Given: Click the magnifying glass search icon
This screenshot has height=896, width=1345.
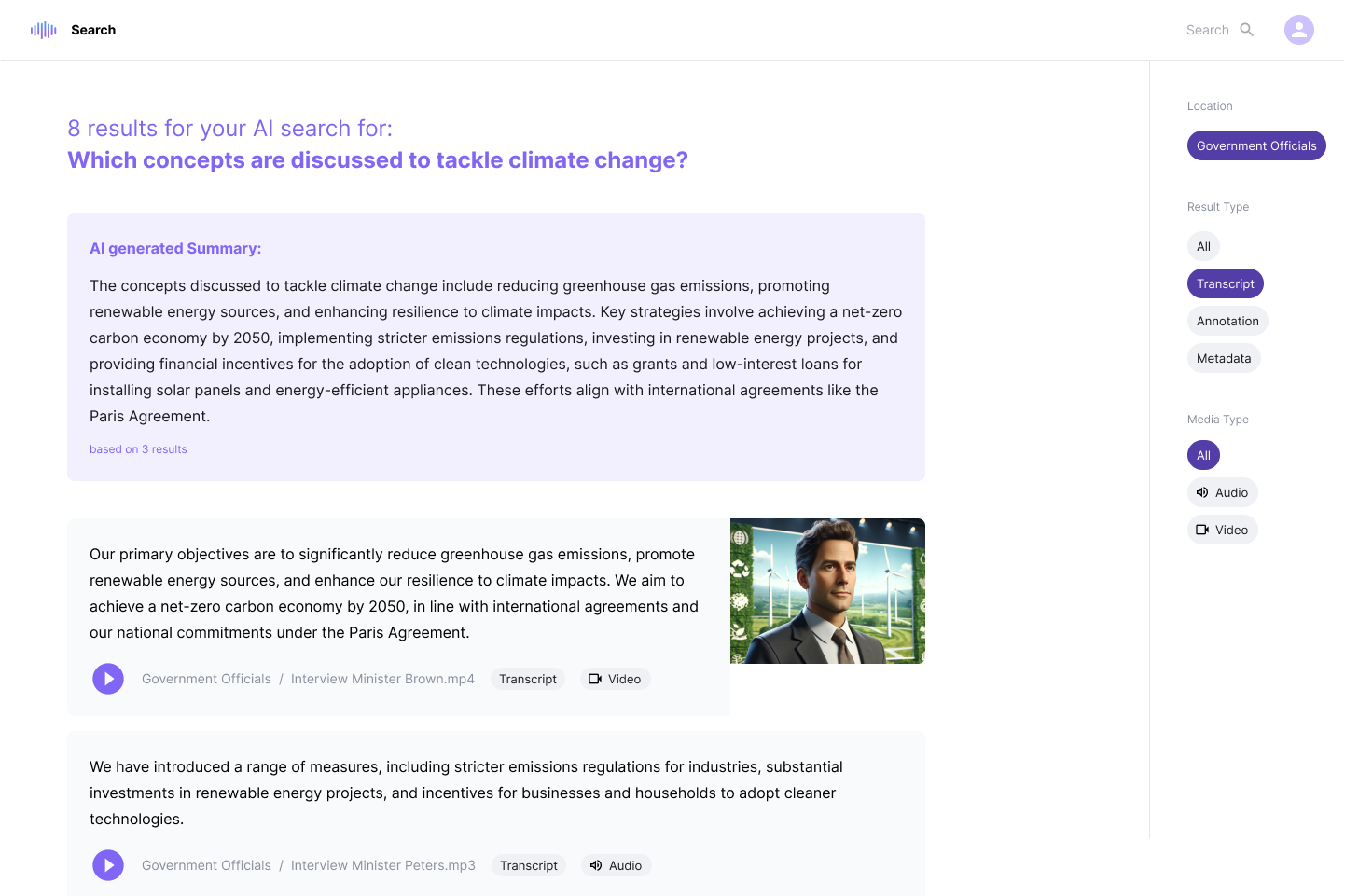Looking at the screenshot, I should point(1246,30).
